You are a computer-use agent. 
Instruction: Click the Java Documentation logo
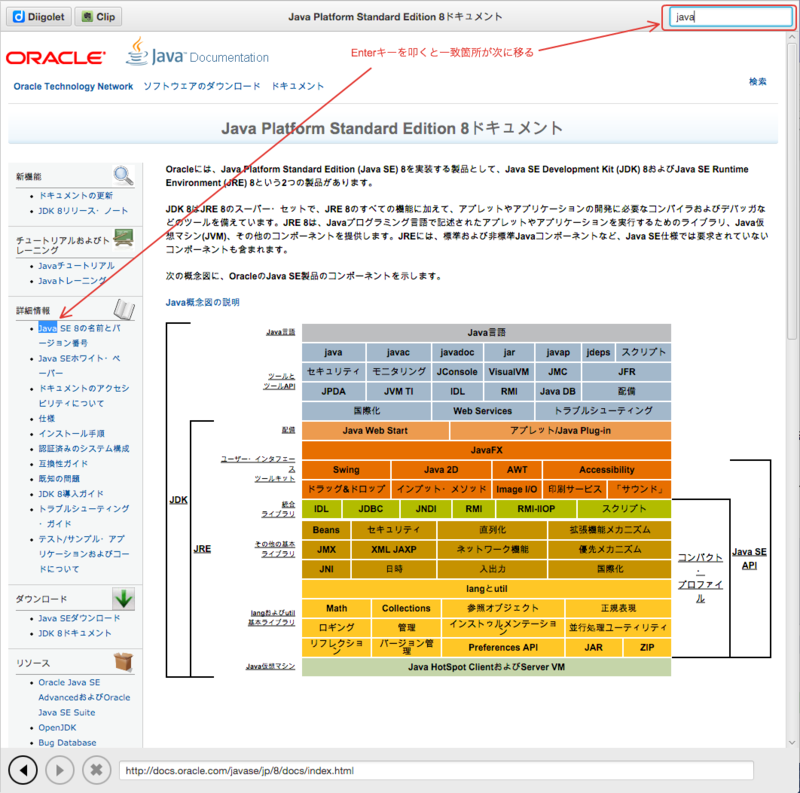(x=197, y=52)
